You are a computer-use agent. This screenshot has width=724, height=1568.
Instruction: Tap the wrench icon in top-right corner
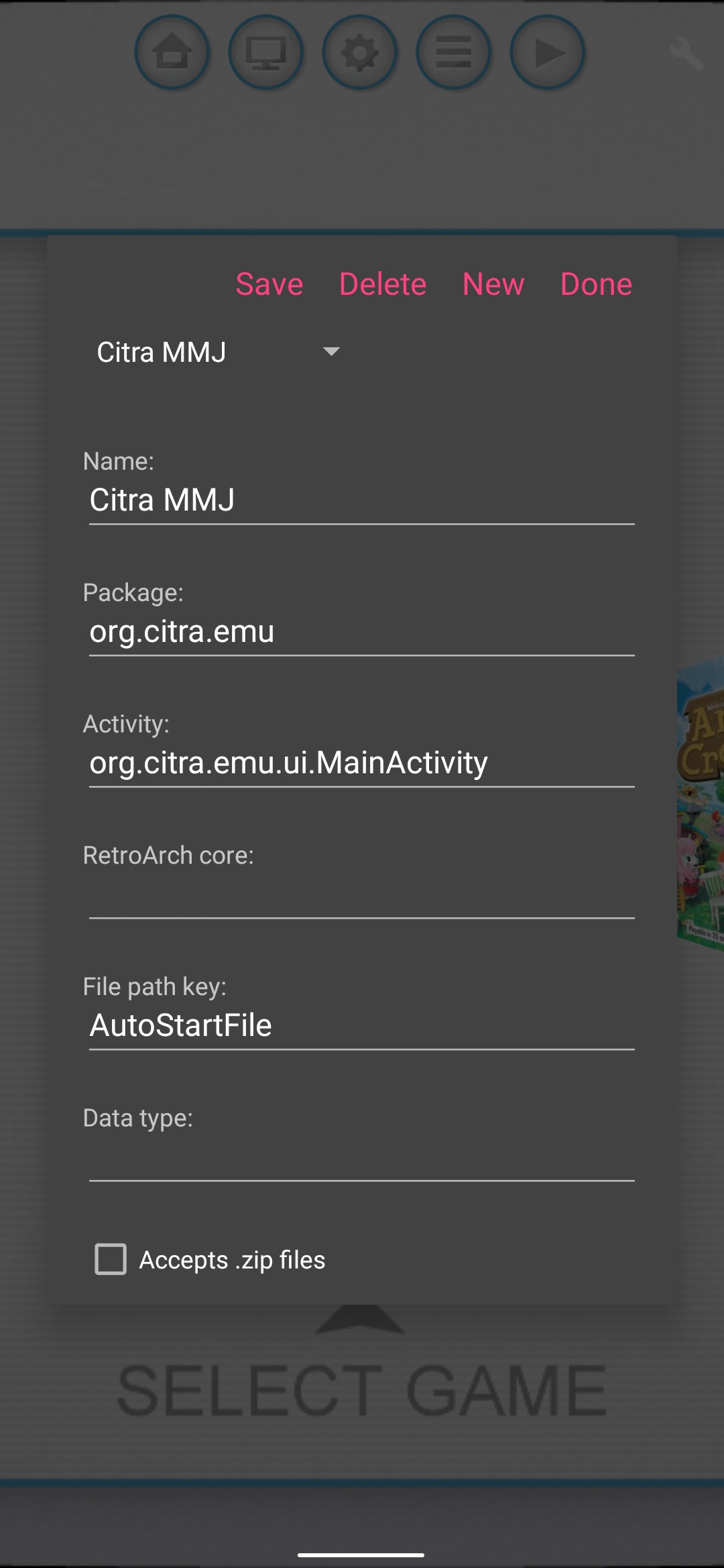click(x=686, y=54)
